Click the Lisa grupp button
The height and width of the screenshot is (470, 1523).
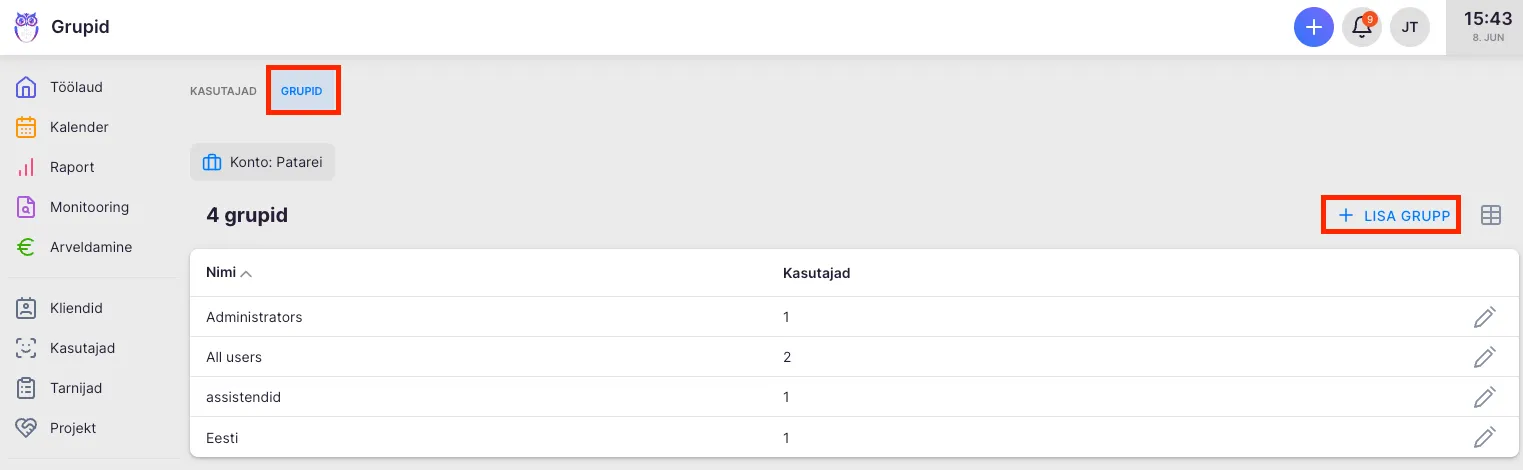click(1393, 215)
